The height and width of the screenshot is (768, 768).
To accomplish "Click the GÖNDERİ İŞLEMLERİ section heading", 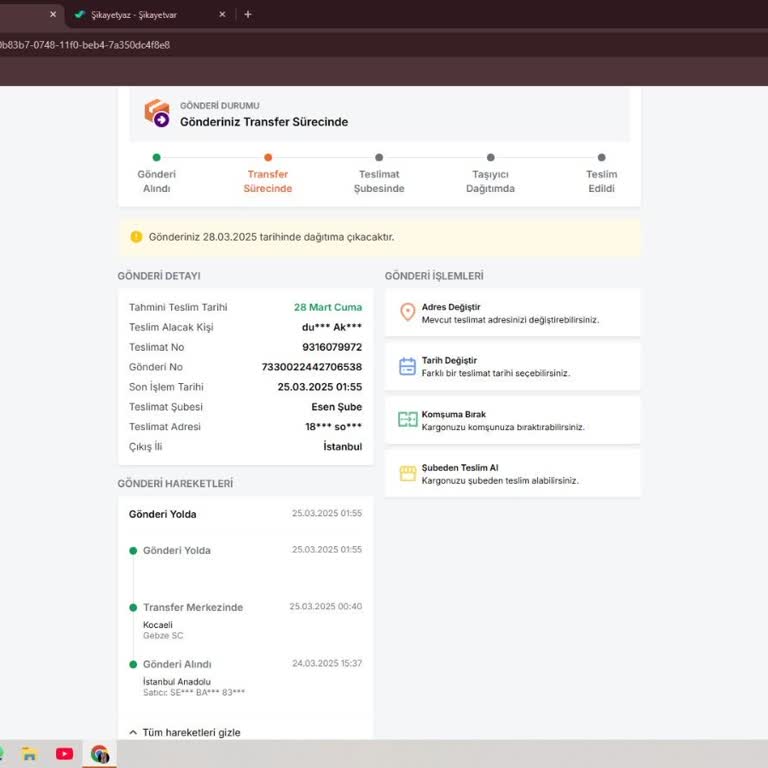I will coord(434,276).
